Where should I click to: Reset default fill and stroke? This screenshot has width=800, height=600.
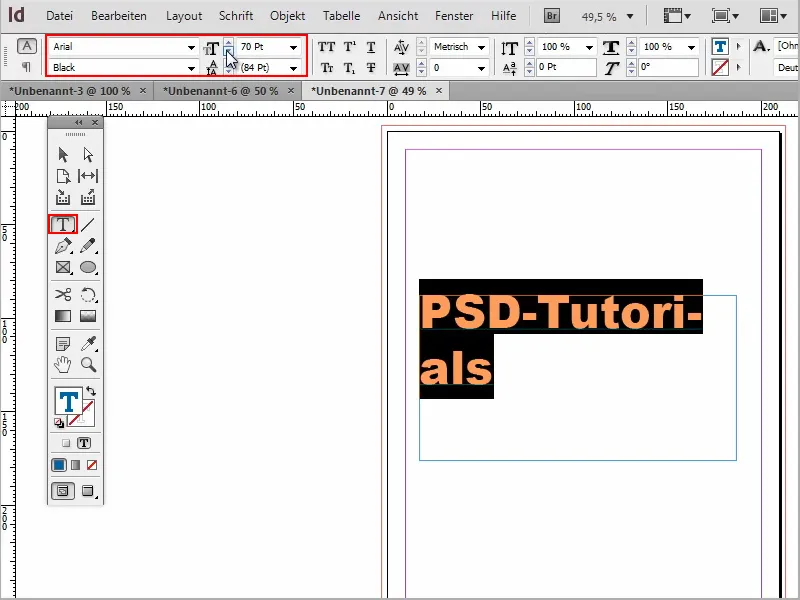[59, 423]
